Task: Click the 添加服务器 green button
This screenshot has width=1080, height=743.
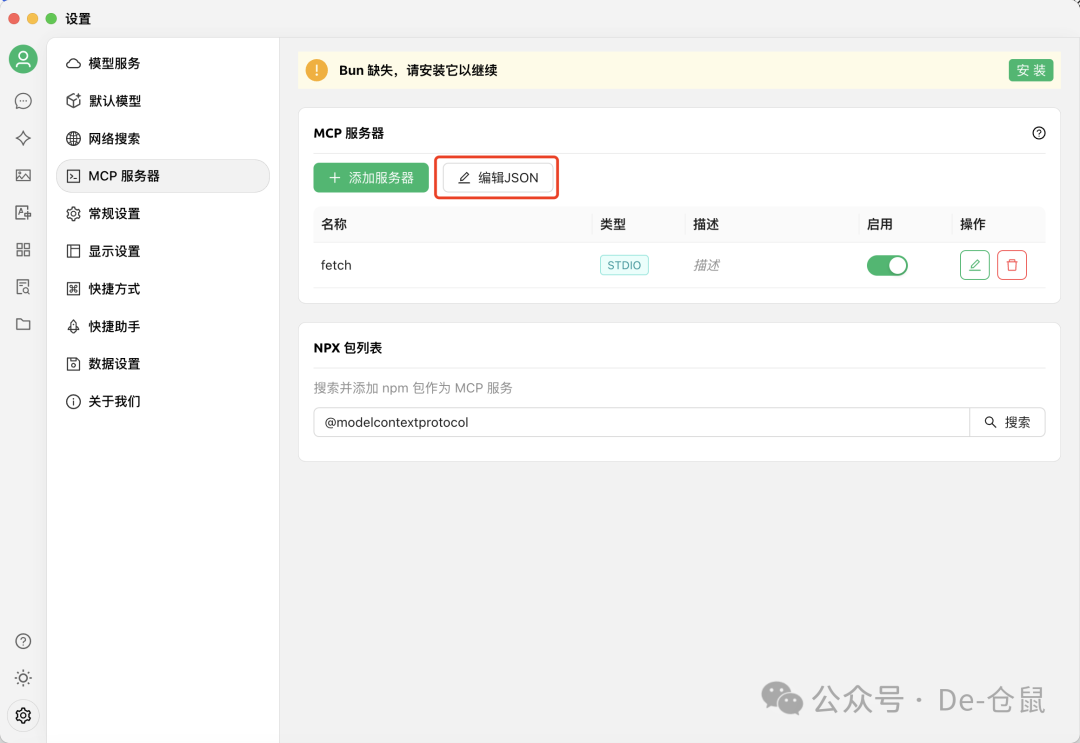Action: 371,176
